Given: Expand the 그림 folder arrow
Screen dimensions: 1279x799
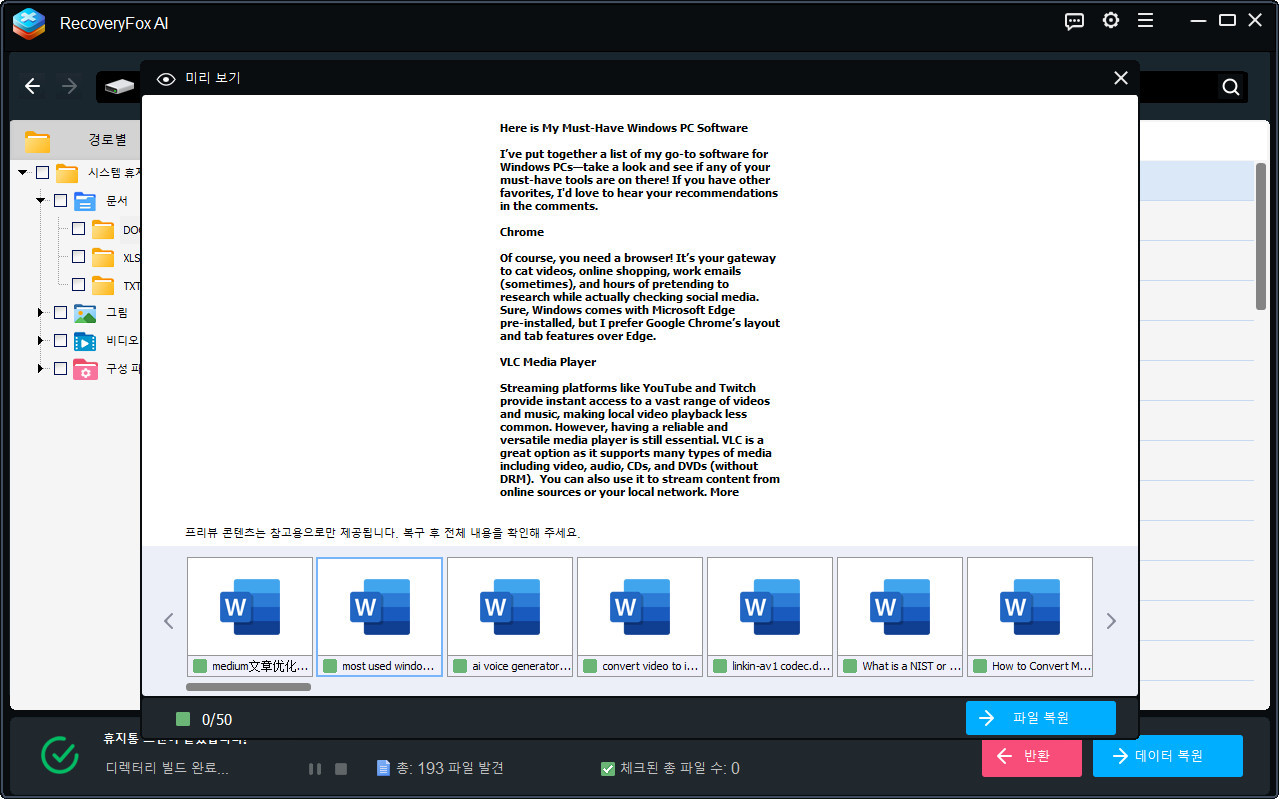Looking at the screenshot, I should tap(41, 313).
